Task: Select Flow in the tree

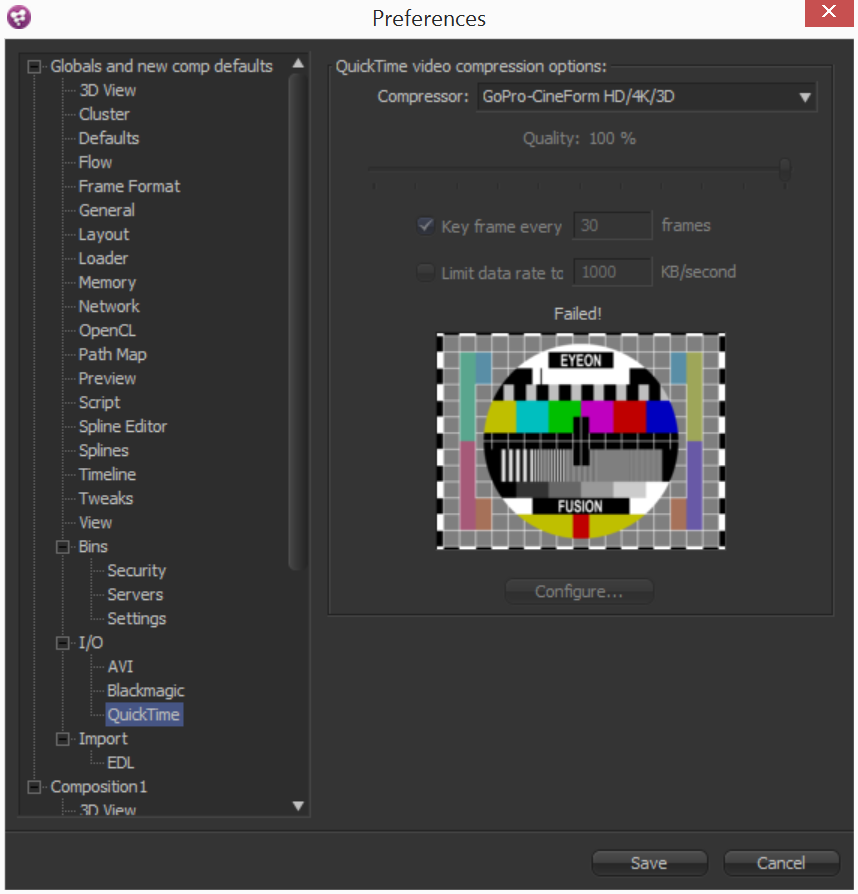Action: click(95, 162)
